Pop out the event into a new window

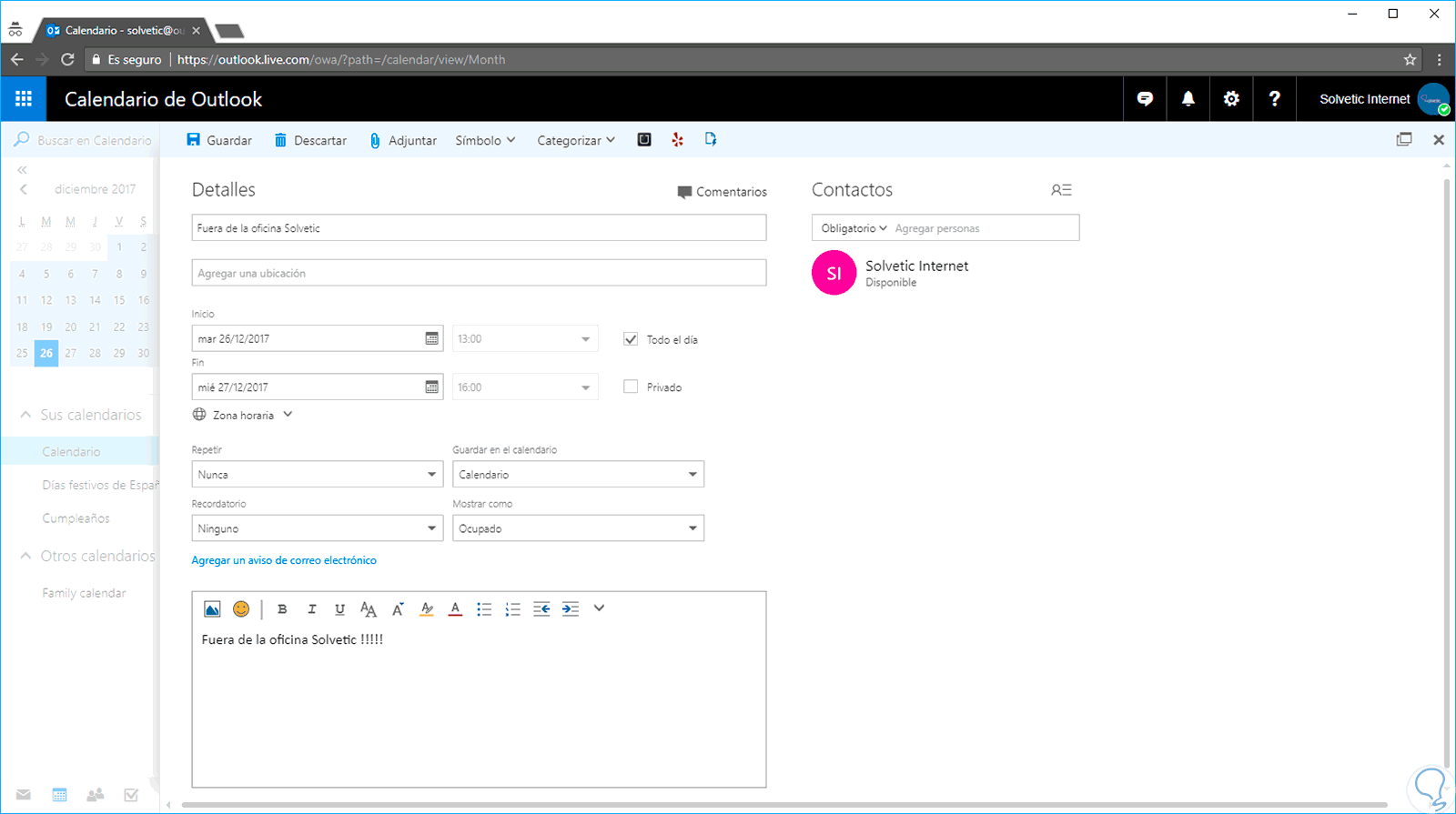point(1404,139)
